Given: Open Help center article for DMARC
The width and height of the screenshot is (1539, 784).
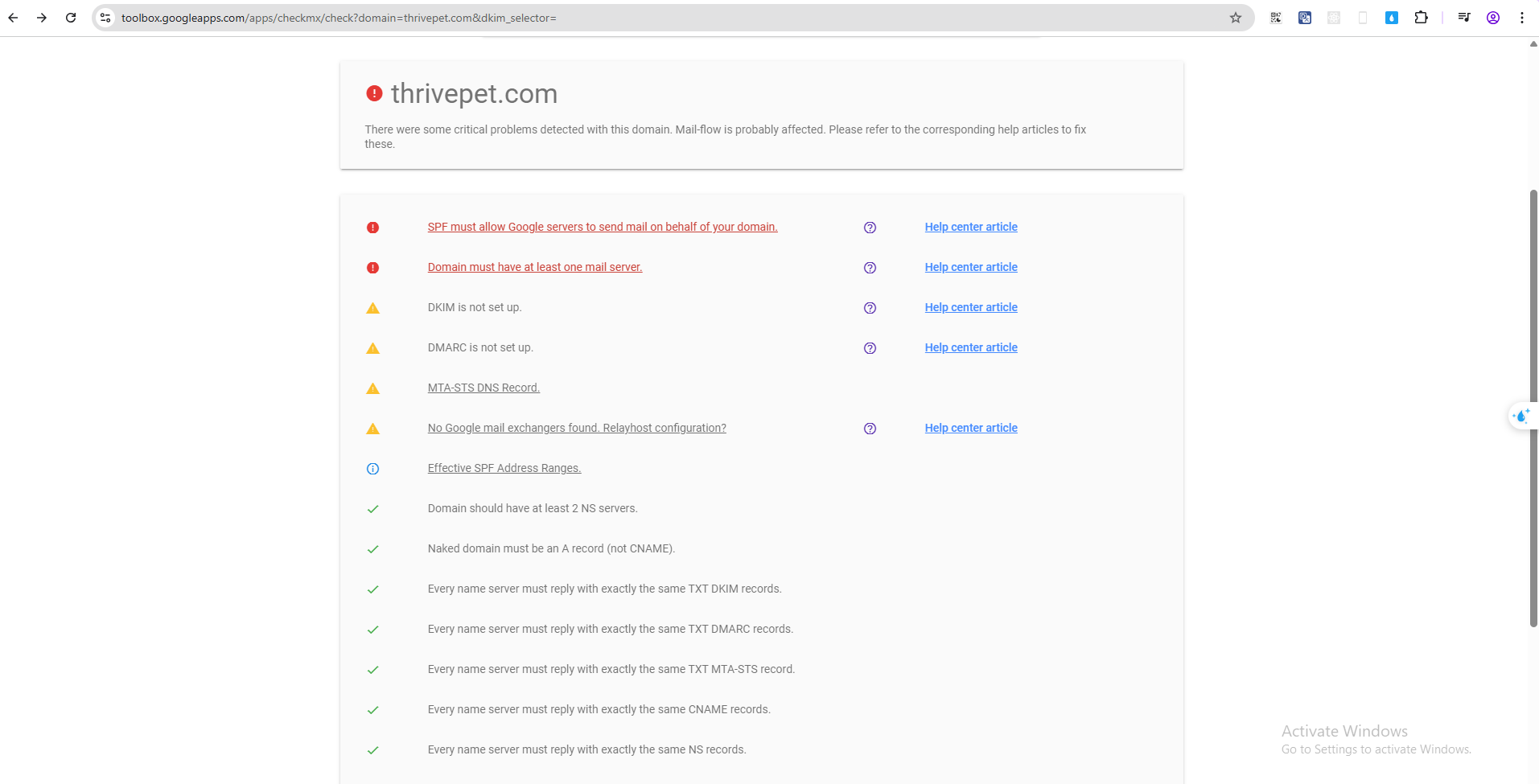Looking at the screenshot, I should 971,347.
